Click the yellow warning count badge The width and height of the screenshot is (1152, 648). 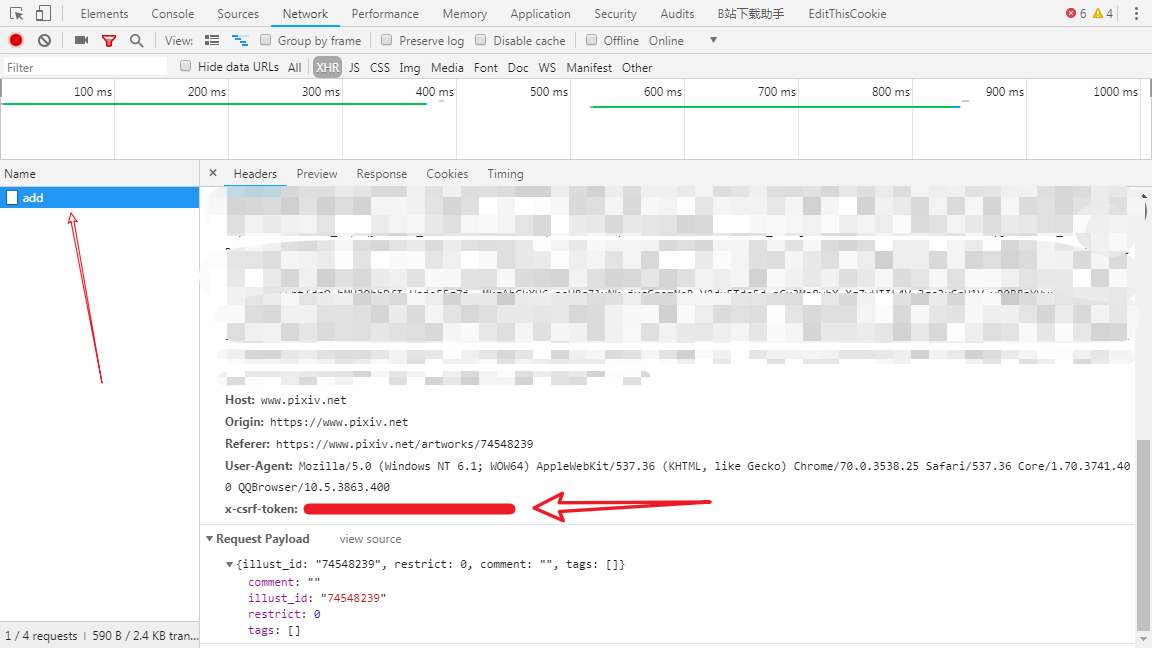click(x=1103, y=13)
